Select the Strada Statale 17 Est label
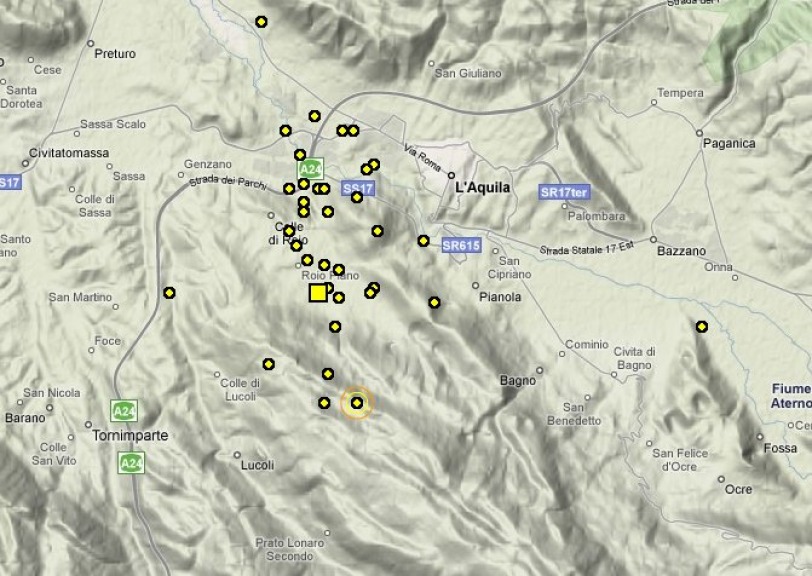The width and height of the screenshot is (812, 576). 587,249
